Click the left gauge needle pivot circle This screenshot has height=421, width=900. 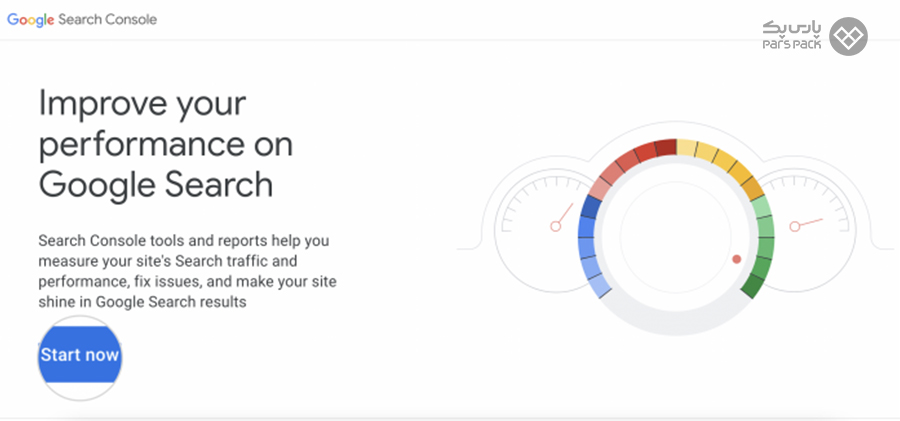tap(555, 226)
